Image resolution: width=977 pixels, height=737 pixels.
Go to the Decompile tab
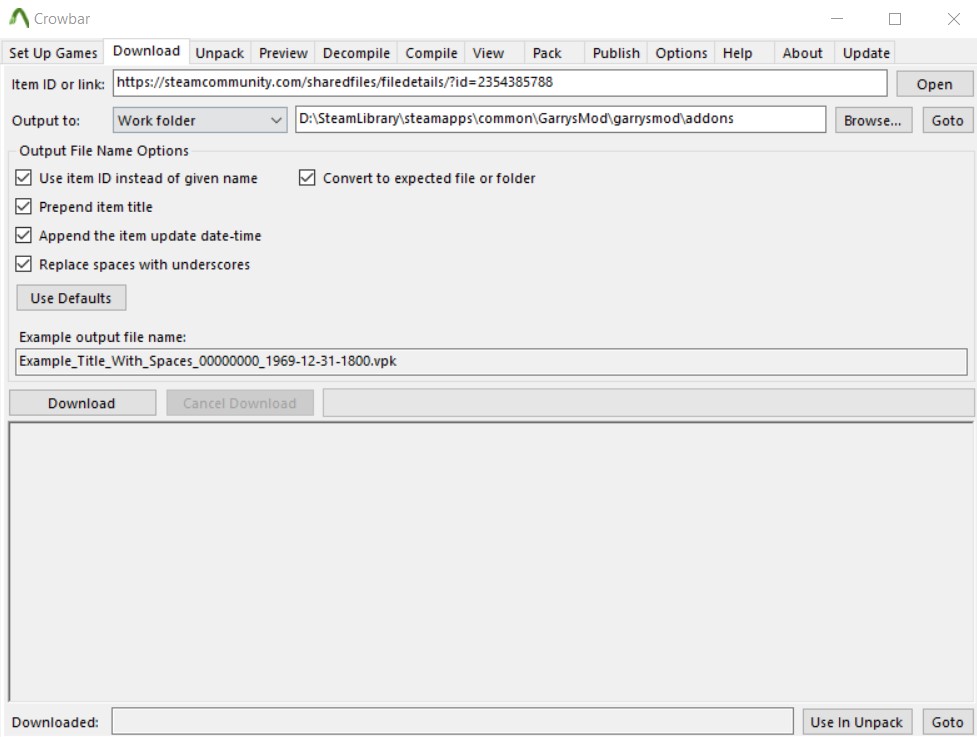(356, 53)
